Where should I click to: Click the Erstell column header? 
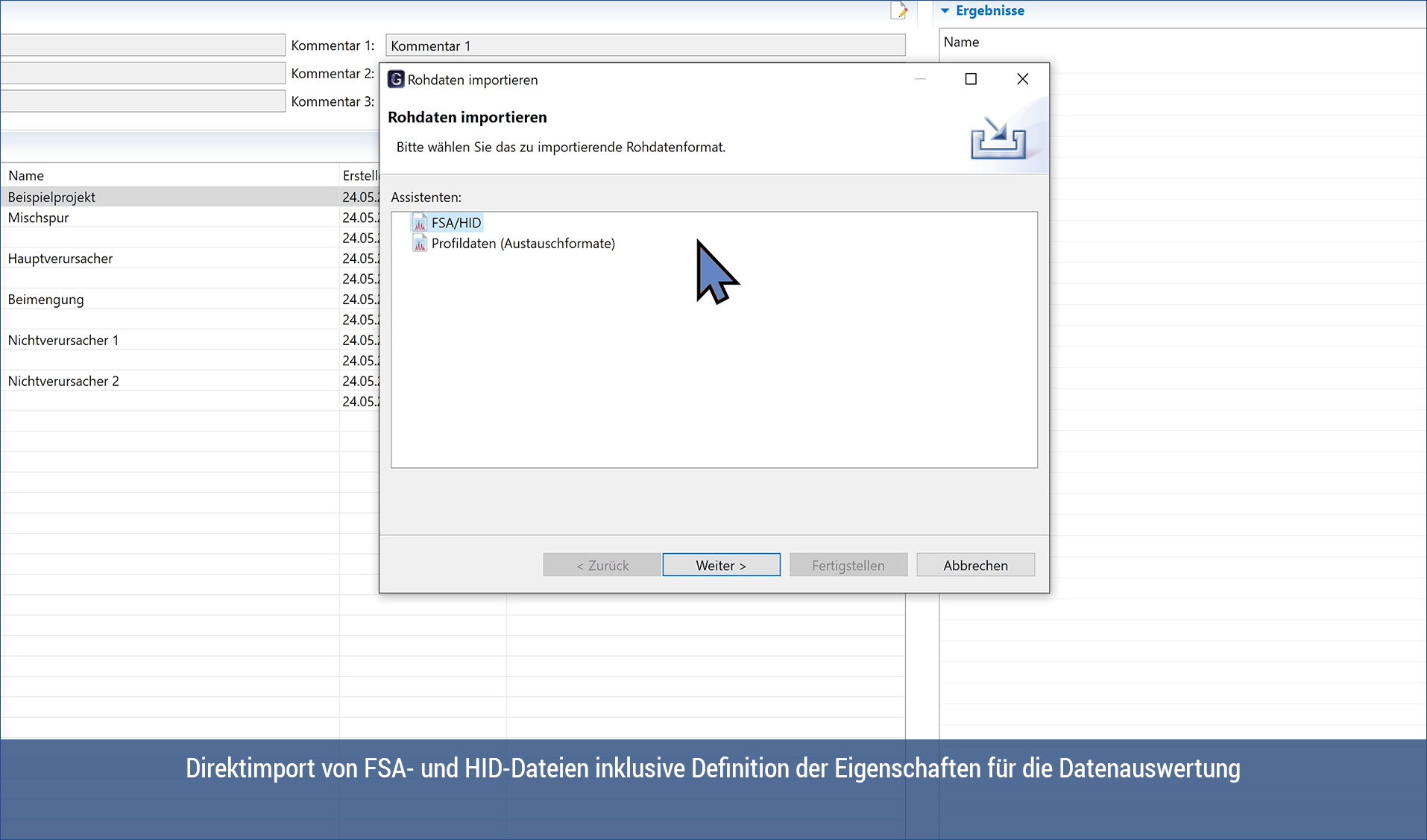pos(360,175)
